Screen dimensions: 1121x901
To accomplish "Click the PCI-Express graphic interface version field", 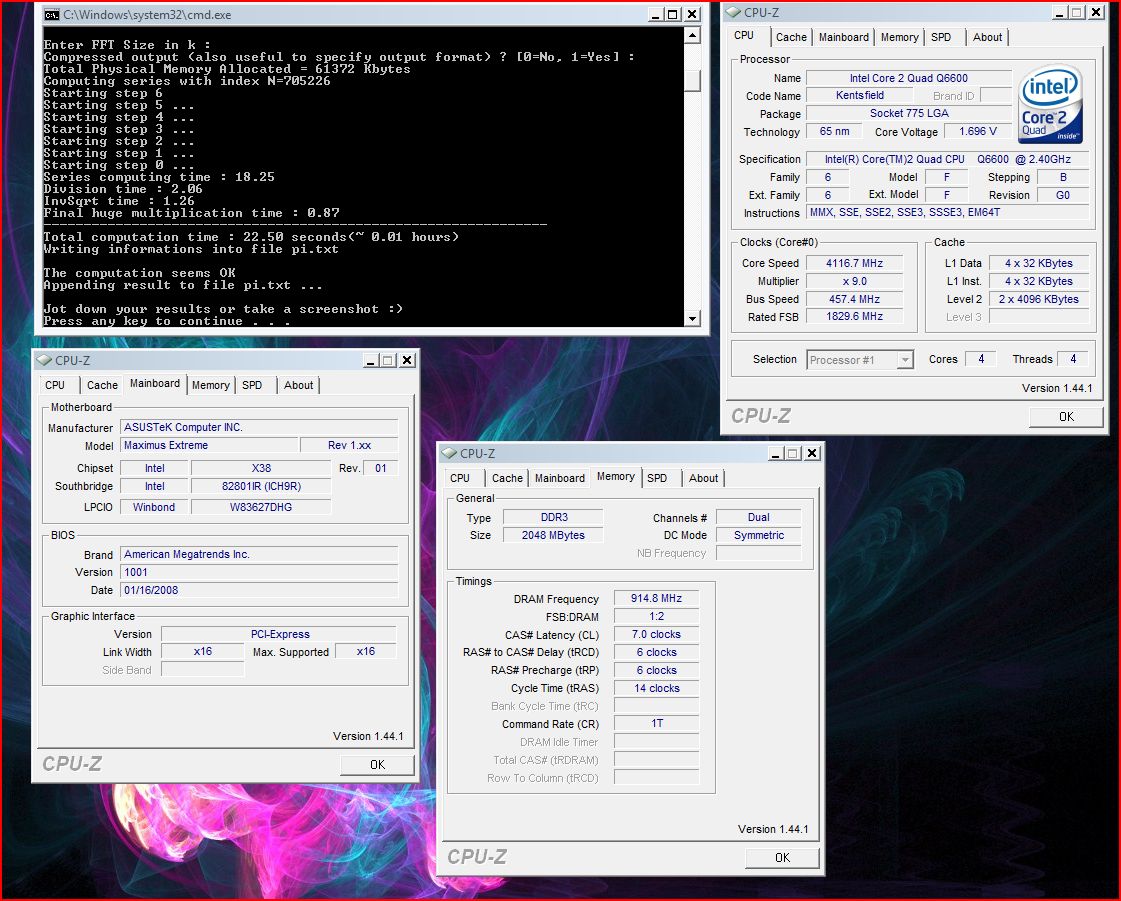I will coord(279,634).
